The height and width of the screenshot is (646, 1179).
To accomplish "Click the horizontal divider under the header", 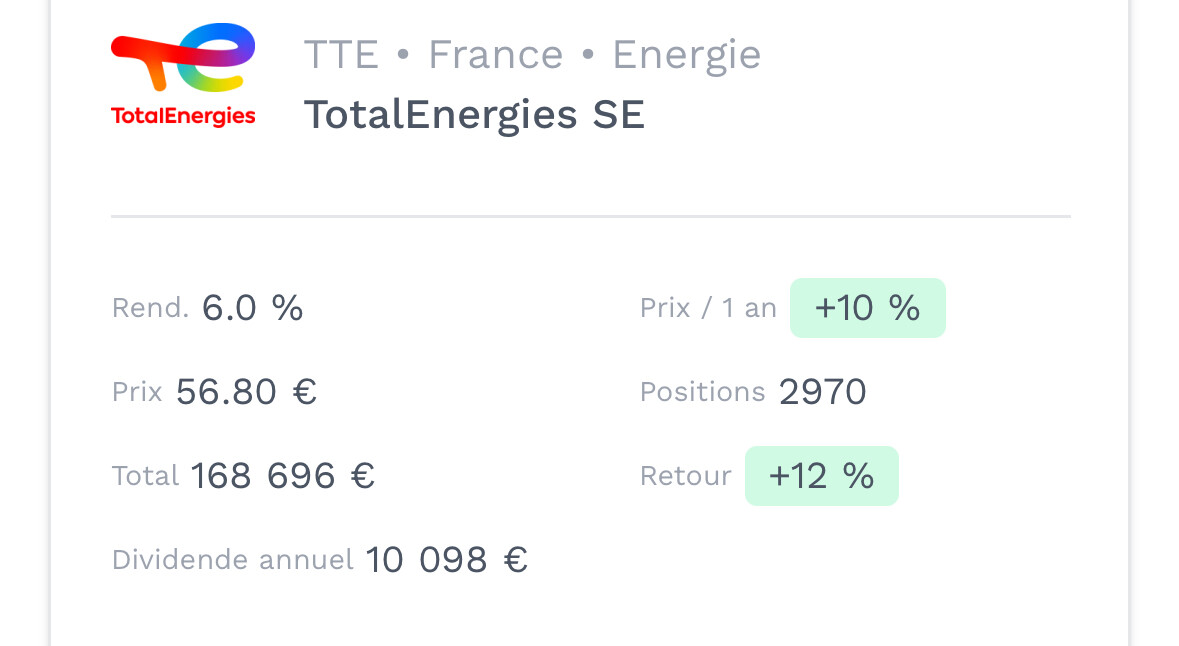I will click(590, 216).
